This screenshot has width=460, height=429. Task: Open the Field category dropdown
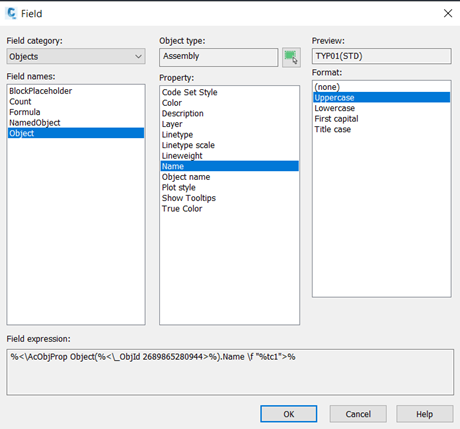pyautogui.click(x=76, y=56)
